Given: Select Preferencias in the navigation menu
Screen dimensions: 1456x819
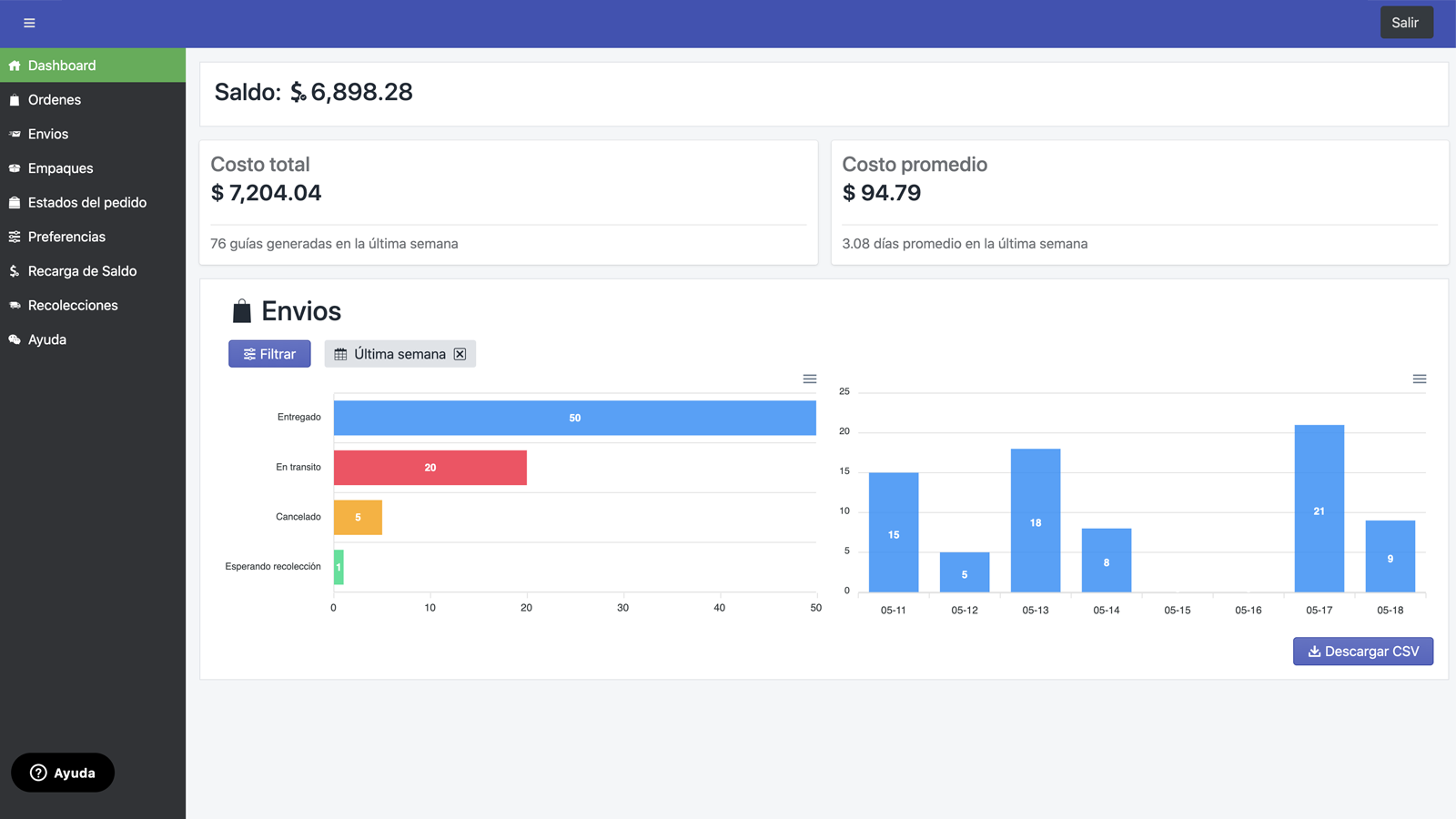Looking at the screenshot, I should 66,236.
